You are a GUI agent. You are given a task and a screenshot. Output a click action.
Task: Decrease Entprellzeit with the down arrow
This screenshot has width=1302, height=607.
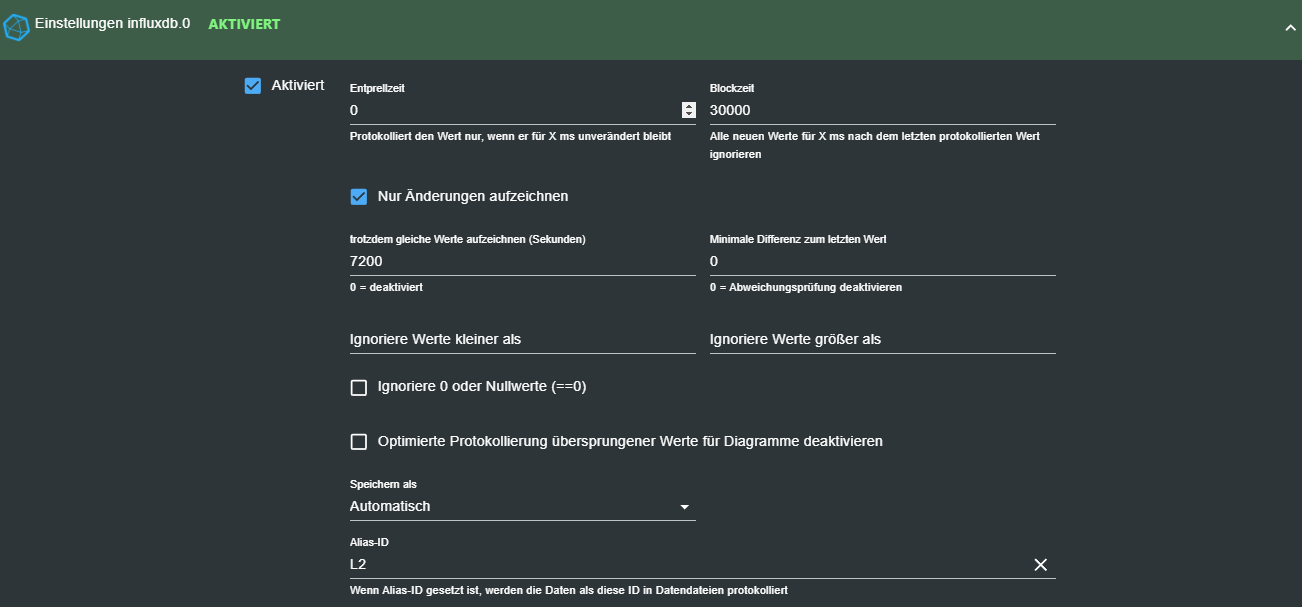tap(689, 114)
